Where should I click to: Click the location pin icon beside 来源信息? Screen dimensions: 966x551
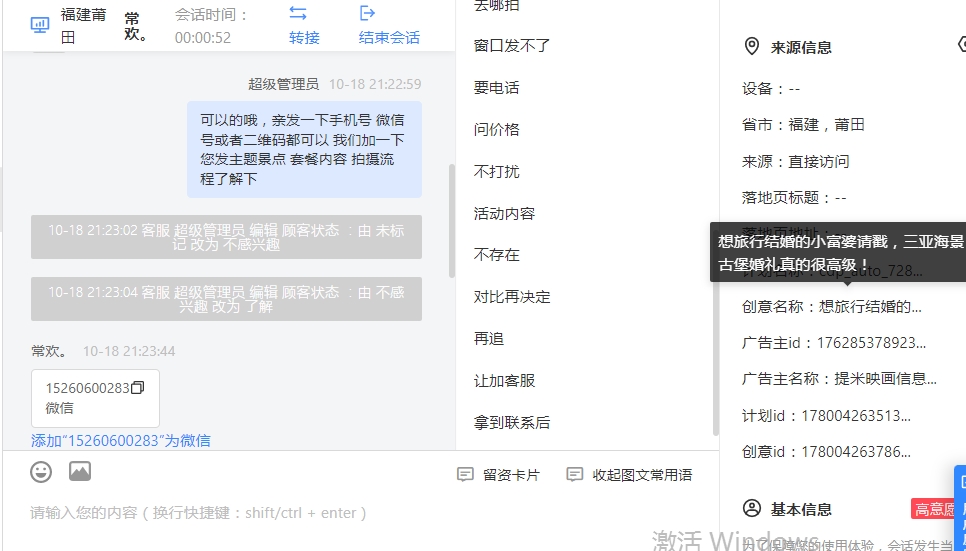(752, 46)
